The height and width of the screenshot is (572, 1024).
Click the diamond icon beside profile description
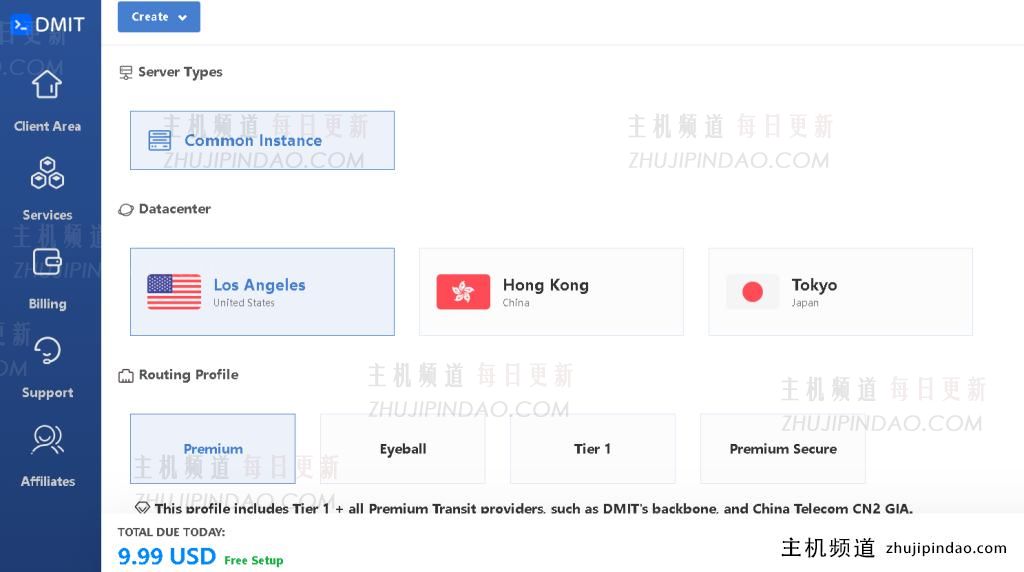point(142,507)
